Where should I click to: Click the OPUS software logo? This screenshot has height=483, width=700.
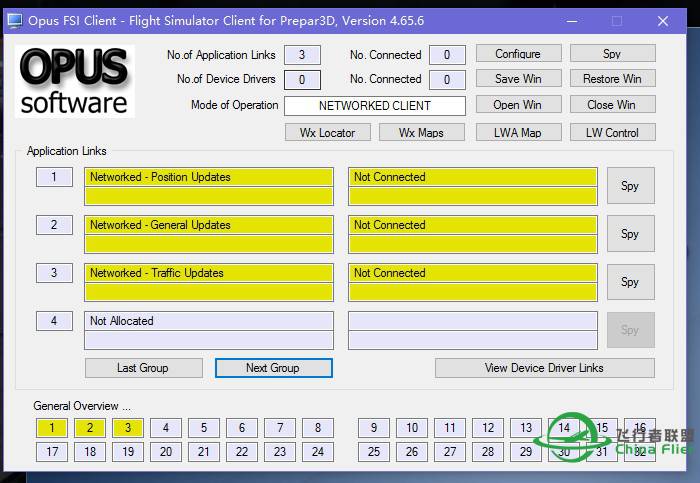coord(75,81)
